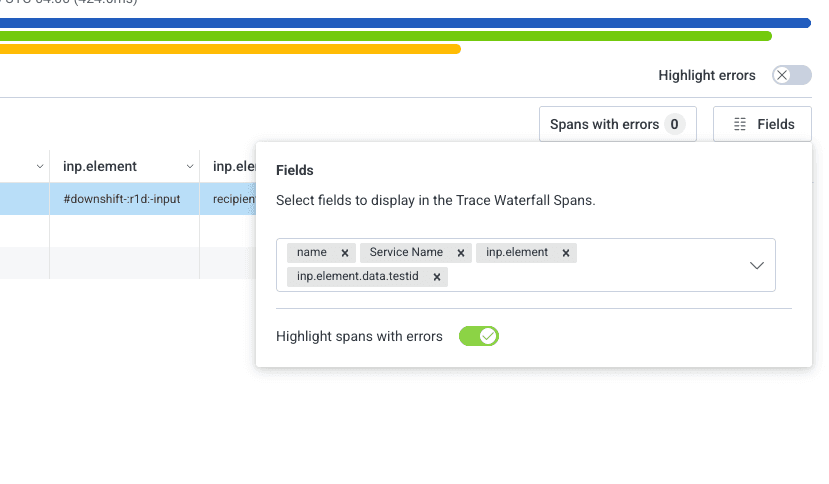Open the leftmost column header chevron
The width and height of the screenshot is (829, 484).
pyautogui.click(x=40, y=166)
